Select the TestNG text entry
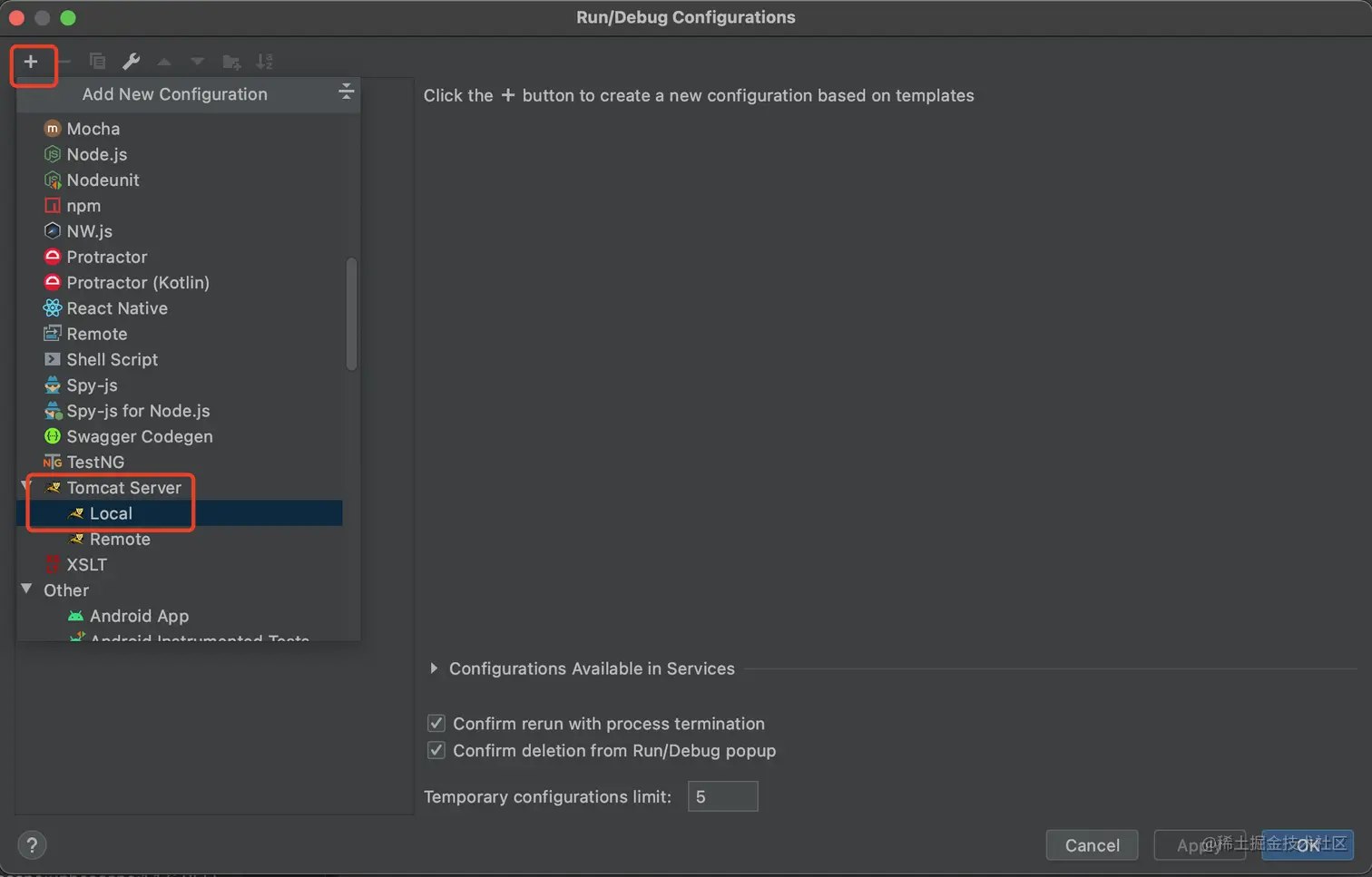The image size is (1372, 877). pyautogui.click(x=95, y=463)
